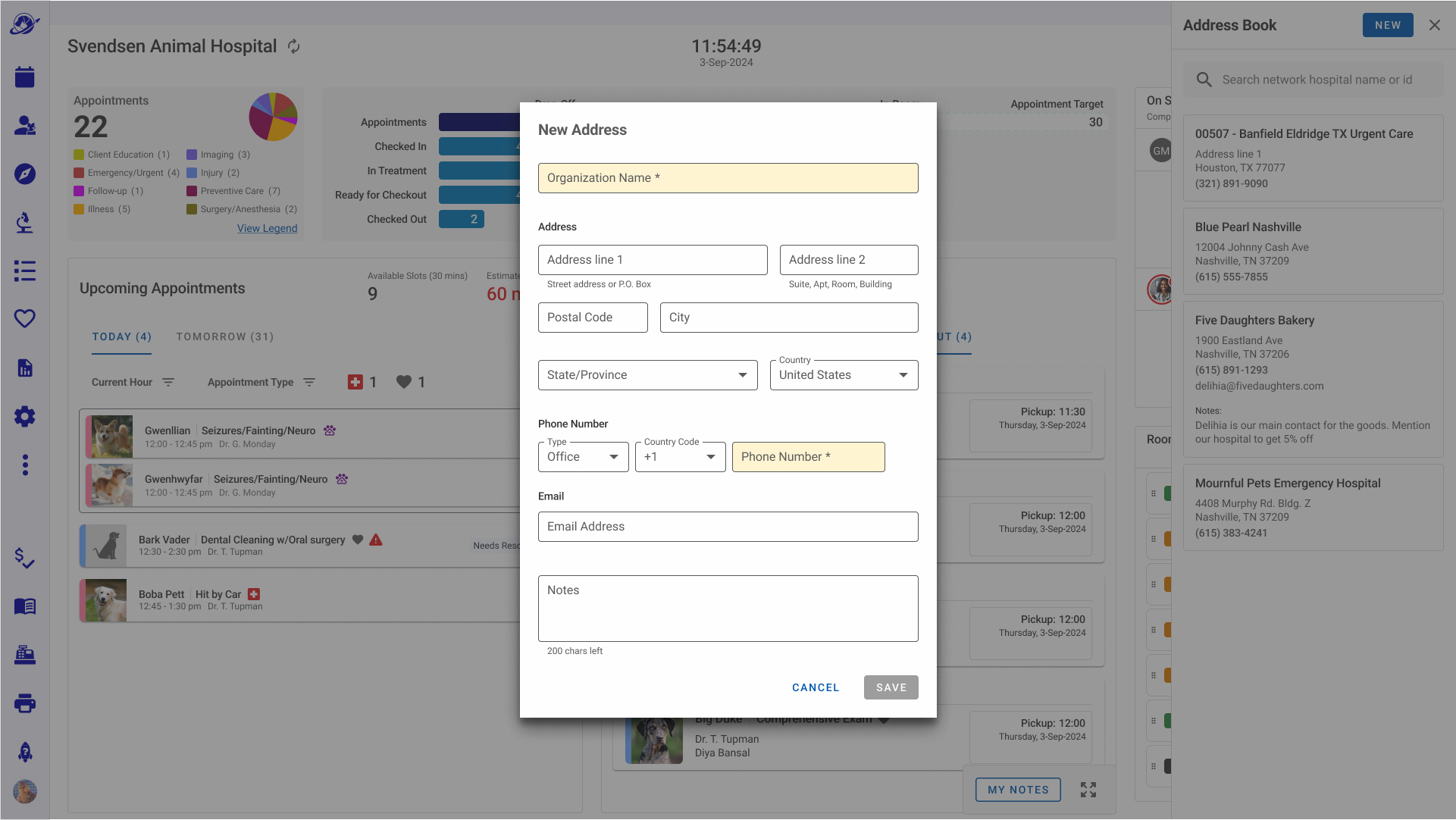Click the Organization Name input field
The width and height of the screenshot is (1456, 820).
click(728, 178)
